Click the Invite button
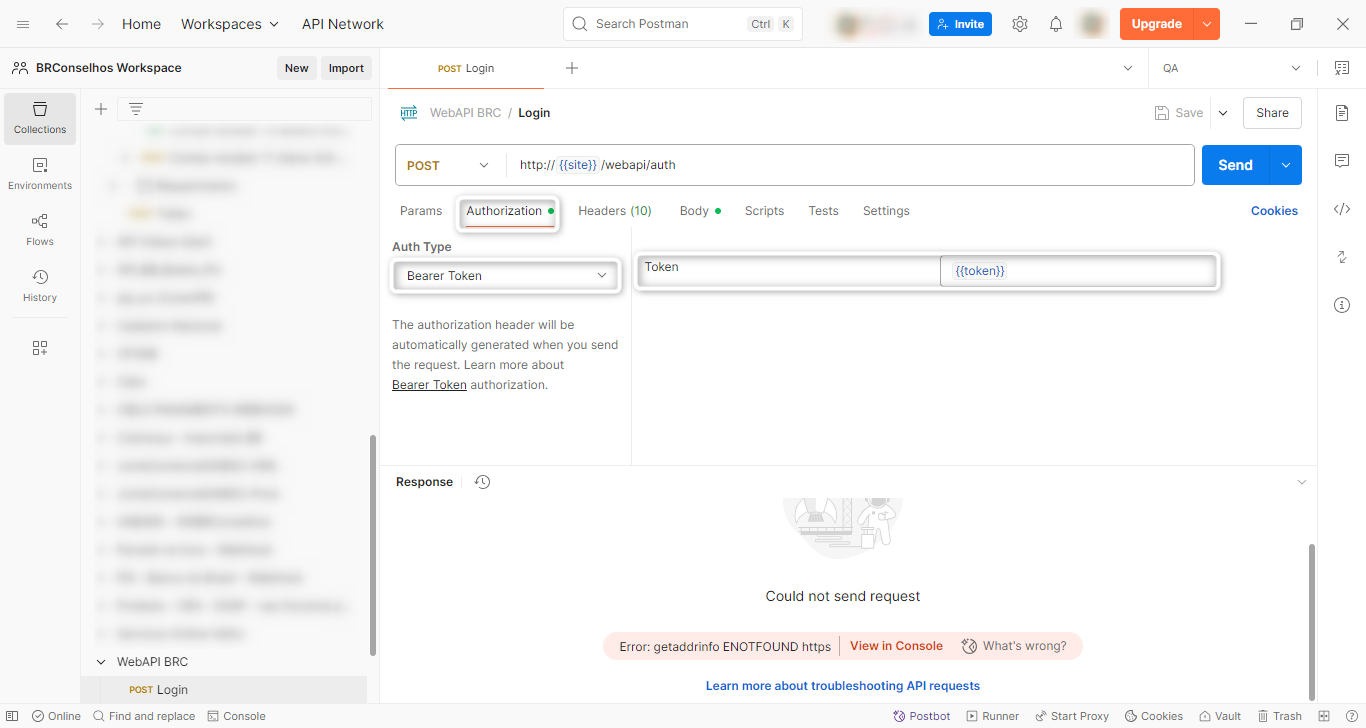 tap(960, 24)
